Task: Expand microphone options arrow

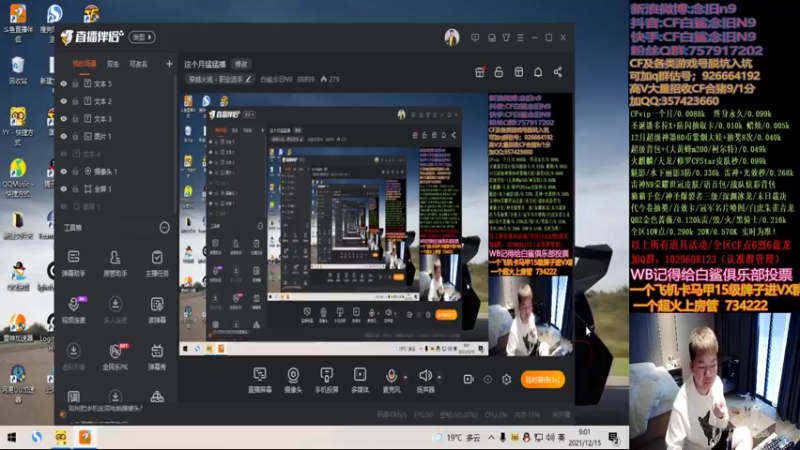Action: pos(405,378)
